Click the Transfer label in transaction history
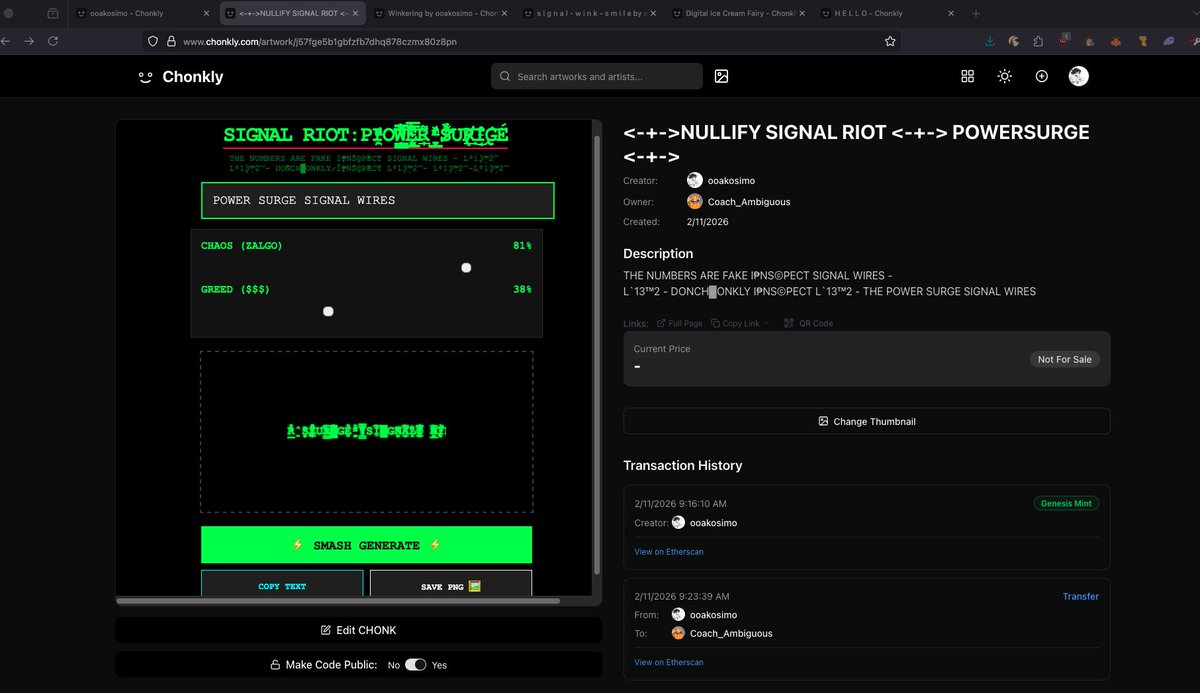Screen dimensions: 1200x693 (x=1080, y=596)
